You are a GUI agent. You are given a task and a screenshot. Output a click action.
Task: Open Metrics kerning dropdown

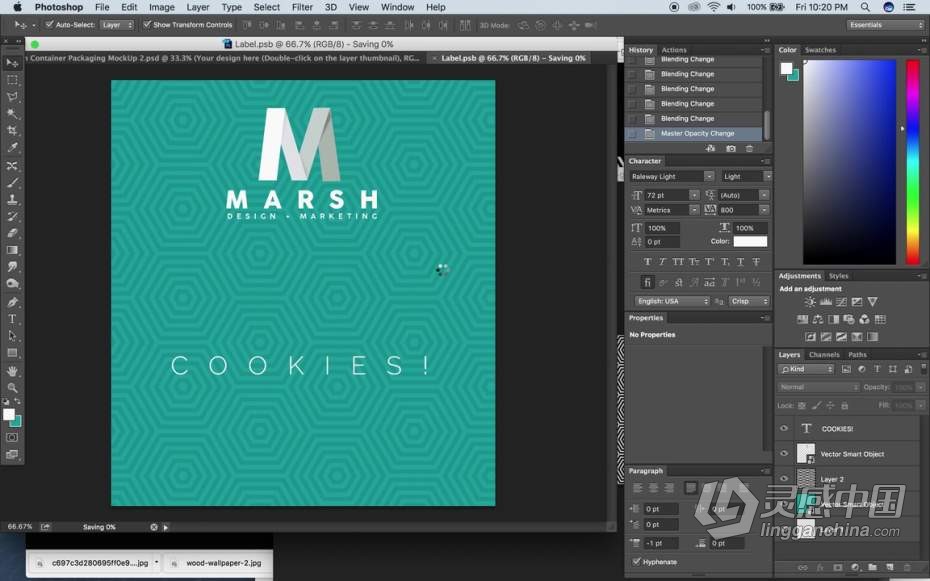[694, 210]
